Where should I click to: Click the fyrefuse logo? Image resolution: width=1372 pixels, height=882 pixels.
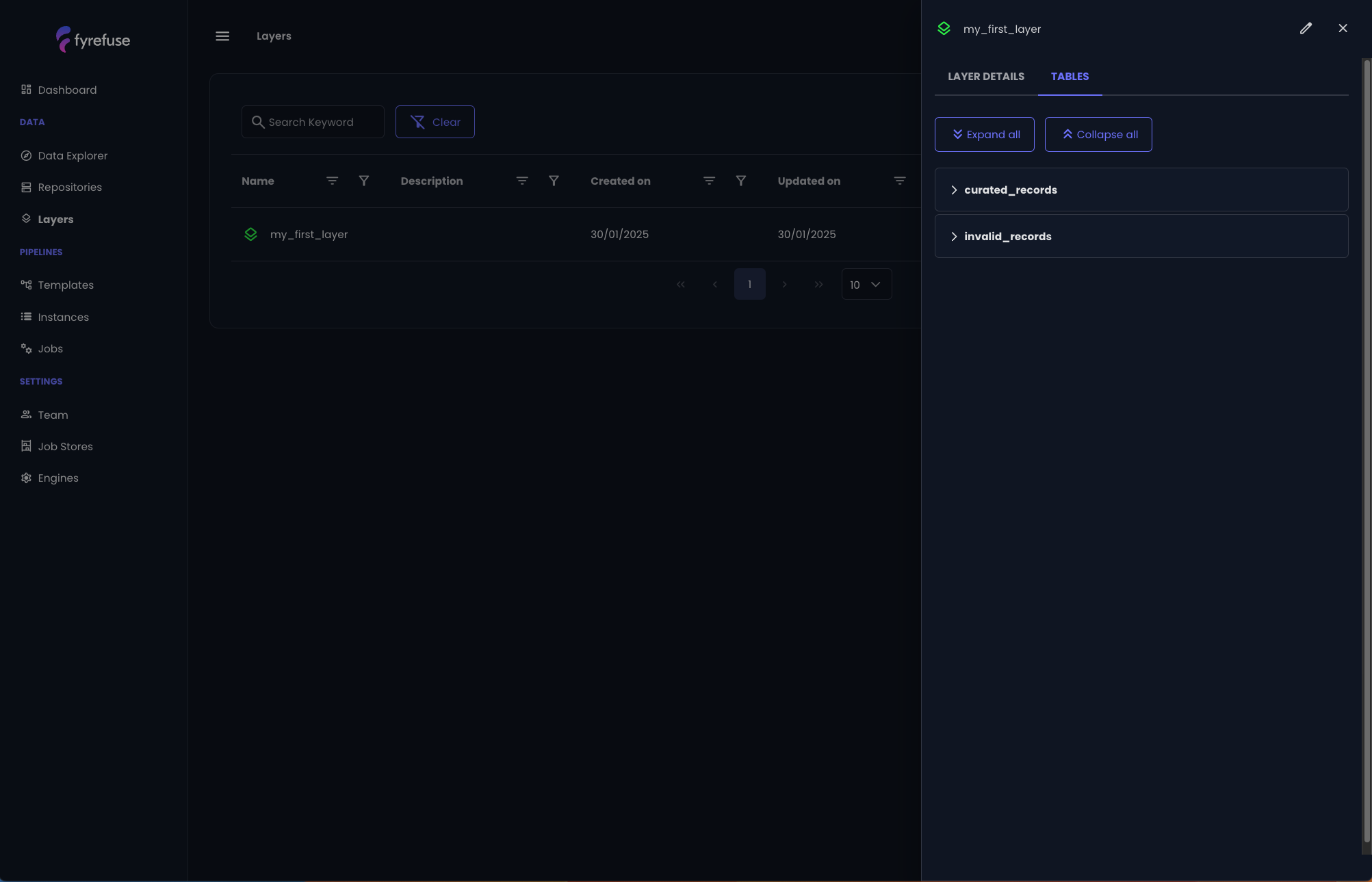pyautogui.click(x=93, y=40)
